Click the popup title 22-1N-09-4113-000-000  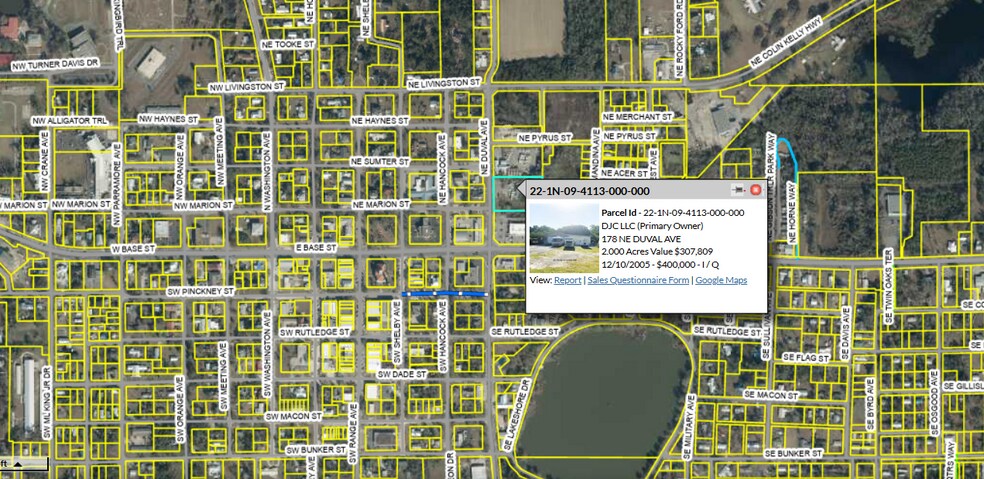pos(589,191)
